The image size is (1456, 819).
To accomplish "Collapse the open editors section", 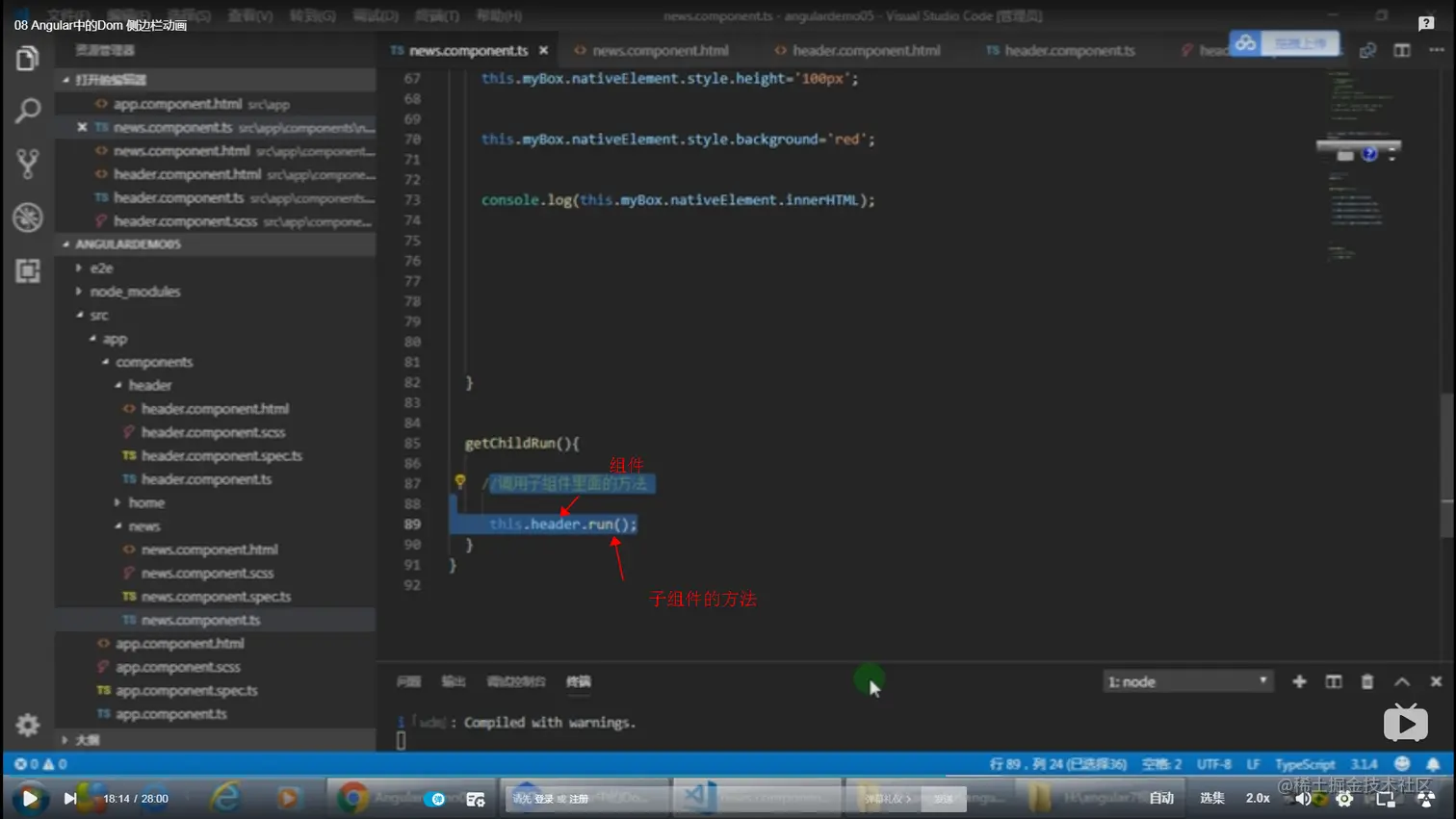I will tap(65, 80).
